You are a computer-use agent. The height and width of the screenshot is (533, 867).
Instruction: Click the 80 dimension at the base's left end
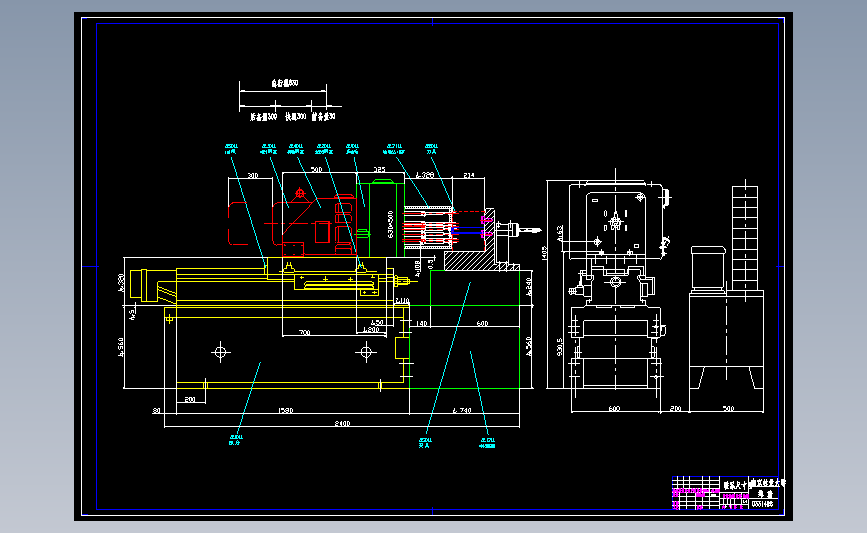click(x=156, y=410)
